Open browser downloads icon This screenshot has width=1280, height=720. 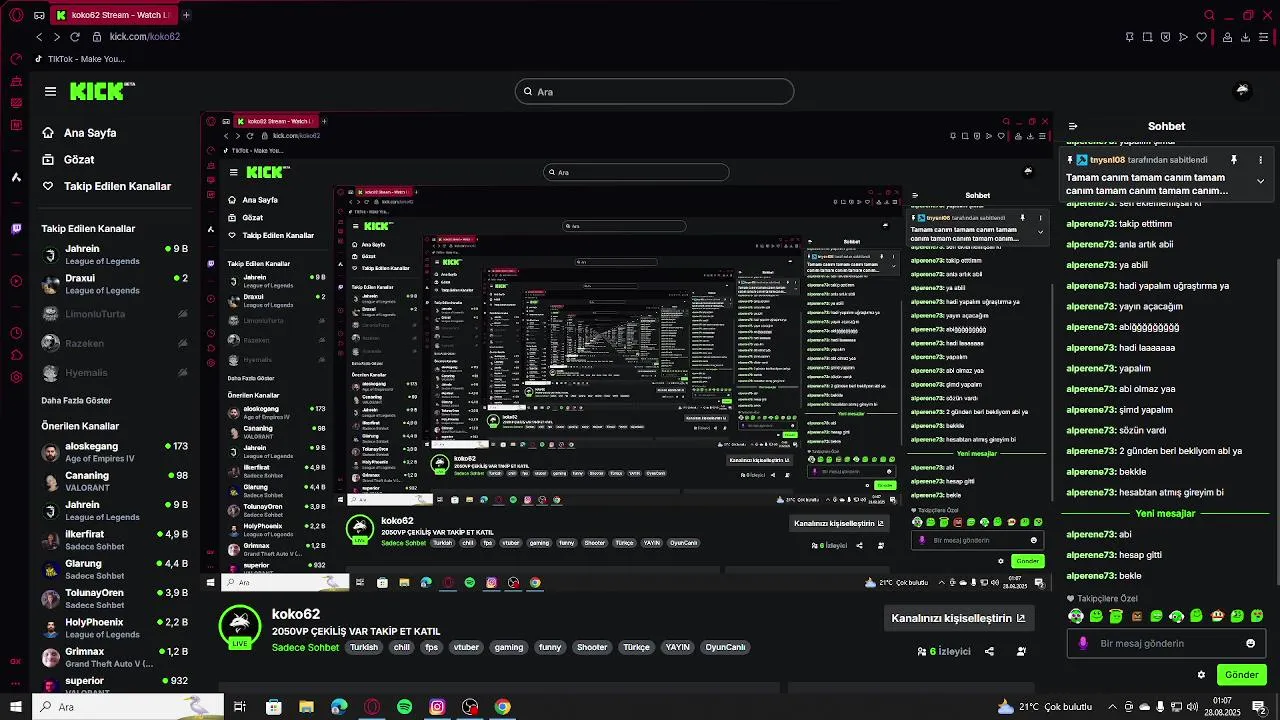1245,37
